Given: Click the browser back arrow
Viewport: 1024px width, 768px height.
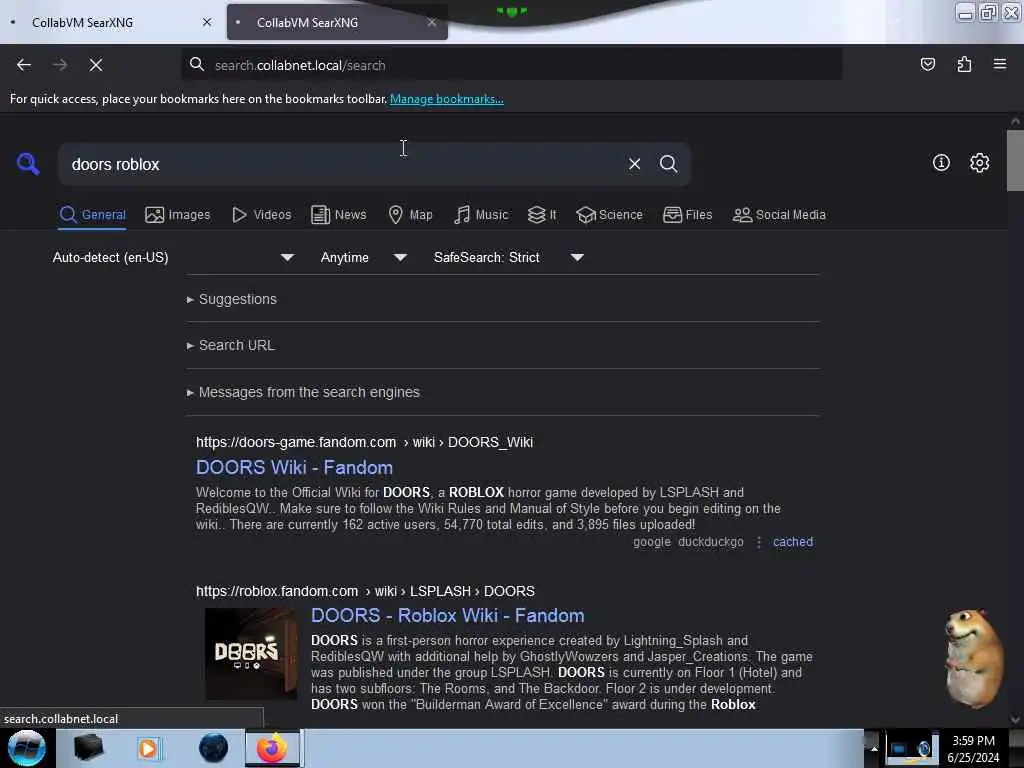Looking at the screenshot, I should pyautogui.click(x=24, y=65).
